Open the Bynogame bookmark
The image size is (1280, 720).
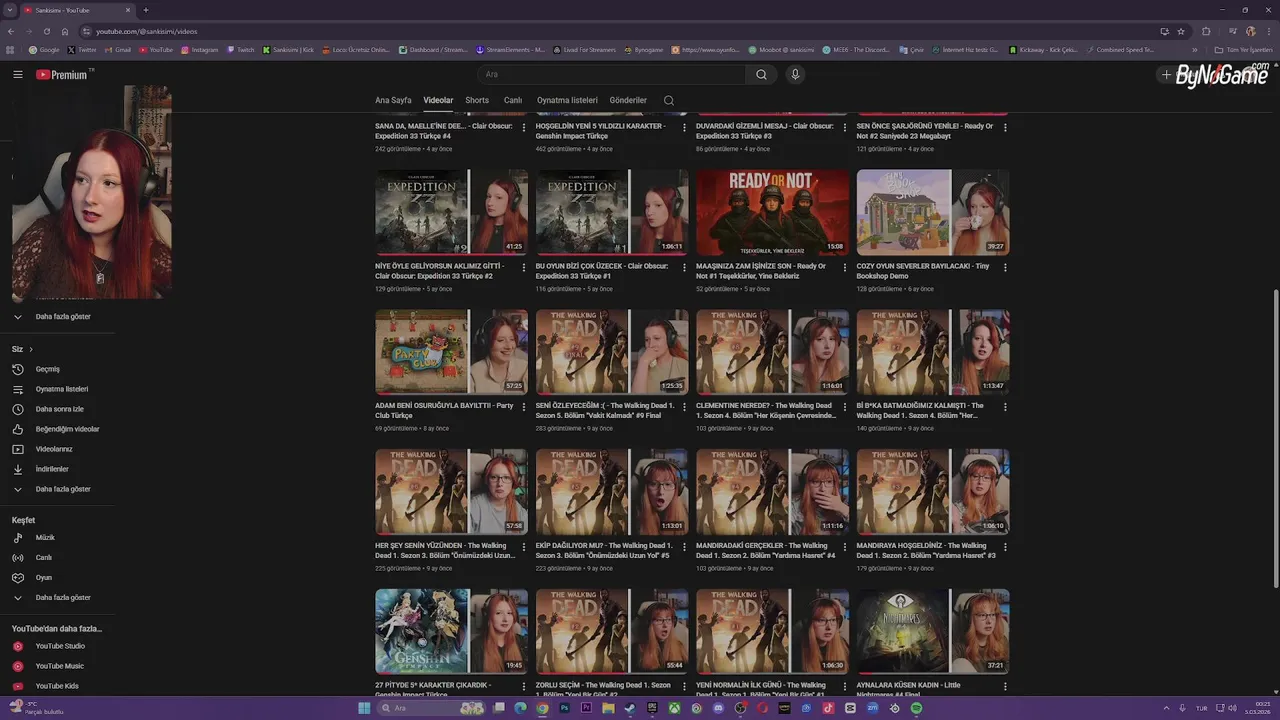pyautogui.click(x=643, y=49)
